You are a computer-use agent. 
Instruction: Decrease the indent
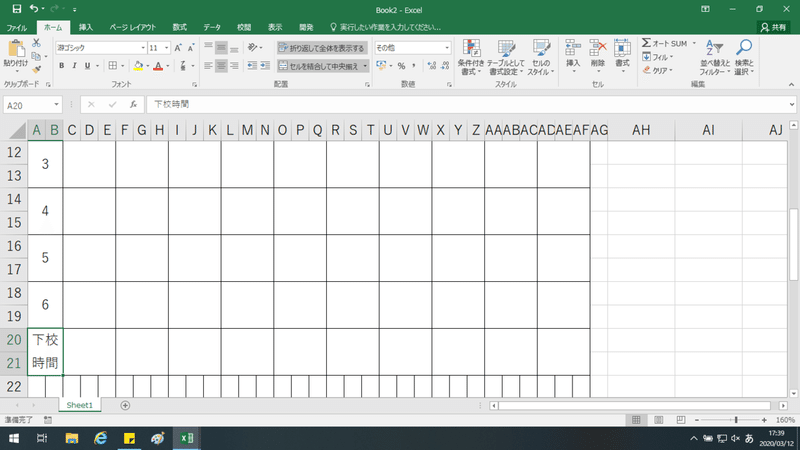coord(252,66)
